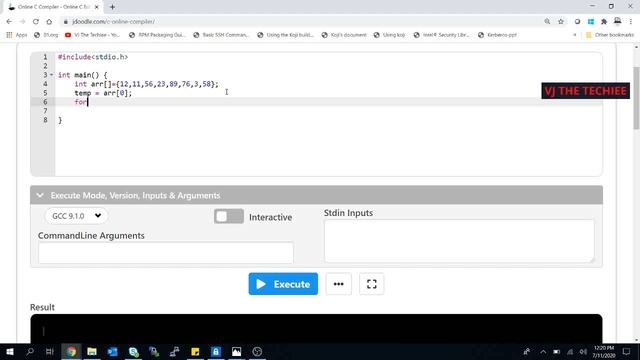This screenshot has height=360, width=640.
Task: Open the Windows-logo extension icon
Action: click(591, 22)
